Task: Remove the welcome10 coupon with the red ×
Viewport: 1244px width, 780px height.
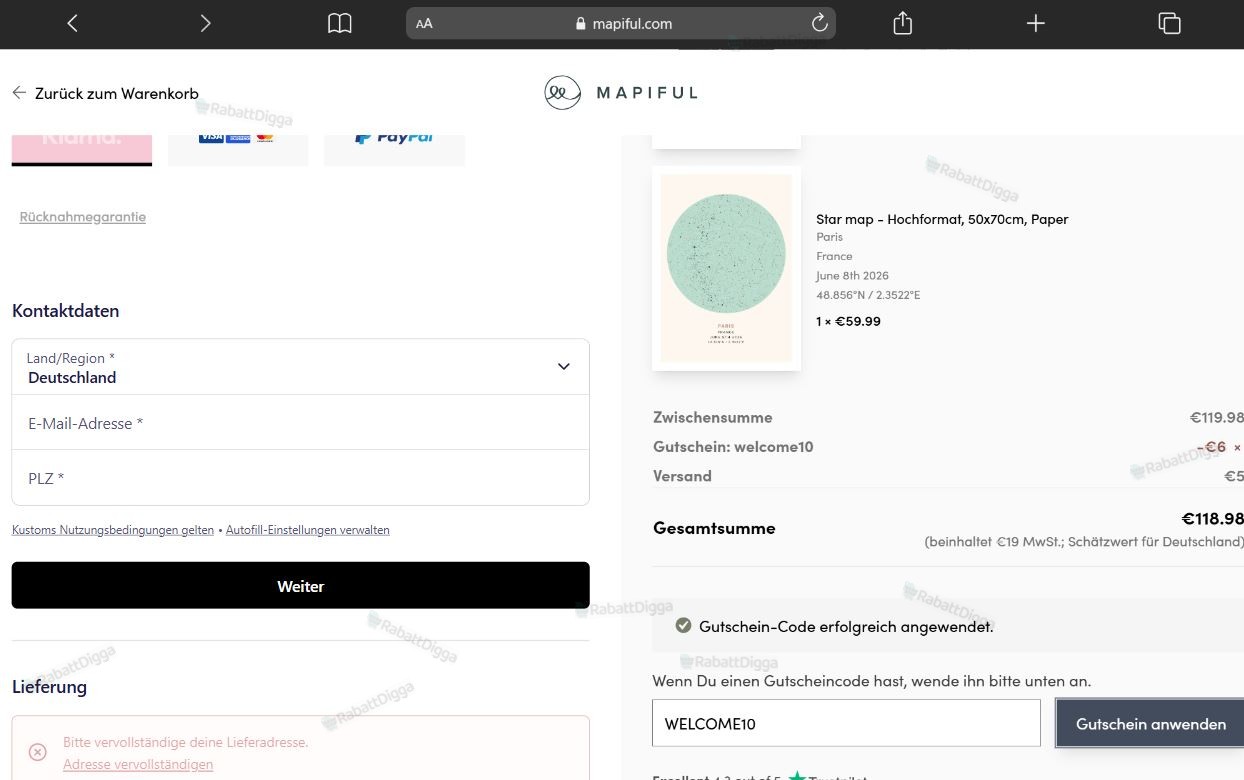Action: [x=1237, y=447]
